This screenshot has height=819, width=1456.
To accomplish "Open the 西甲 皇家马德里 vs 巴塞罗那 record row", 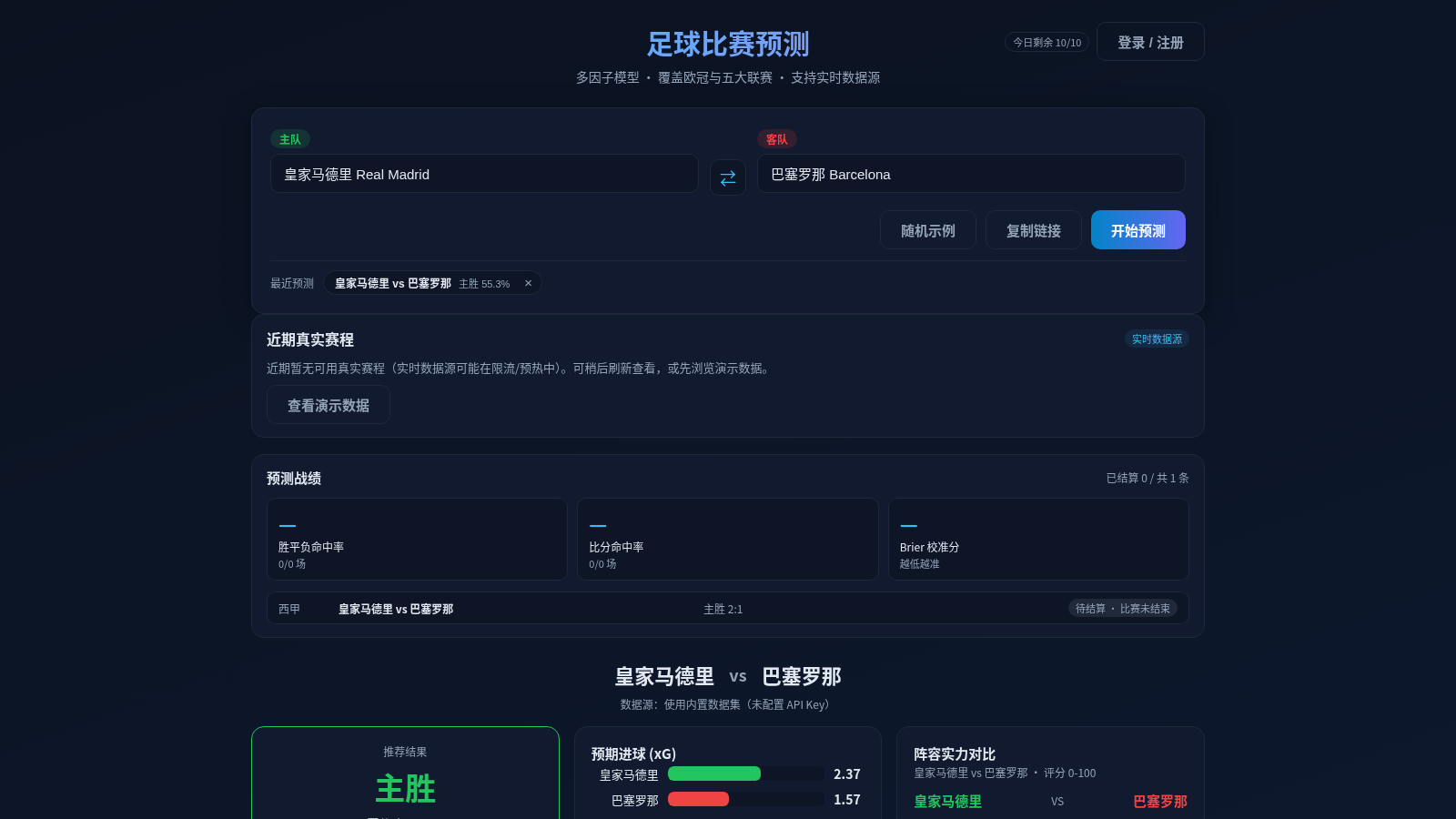I will pyautogui.click(x=728, y=609).
